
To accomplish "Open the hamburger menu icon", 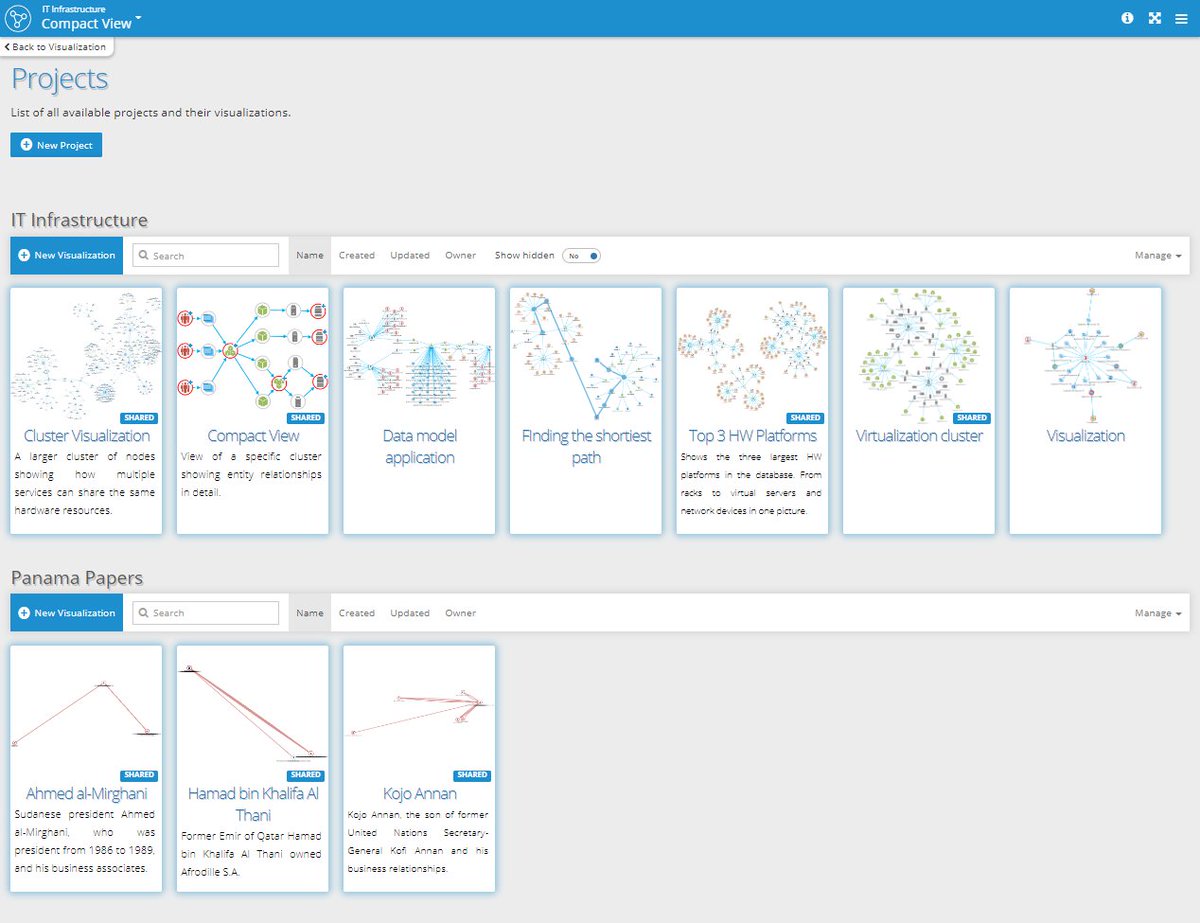I will coord(1181,18).
